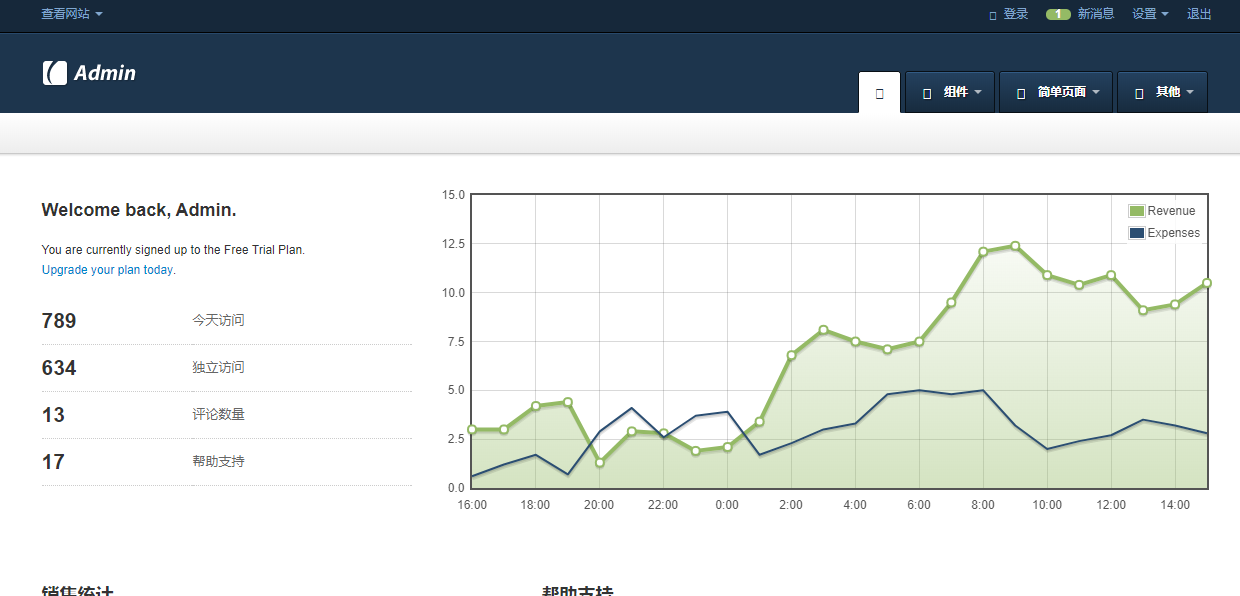
Task: Select the active white home tab
Action: [879, 93]
